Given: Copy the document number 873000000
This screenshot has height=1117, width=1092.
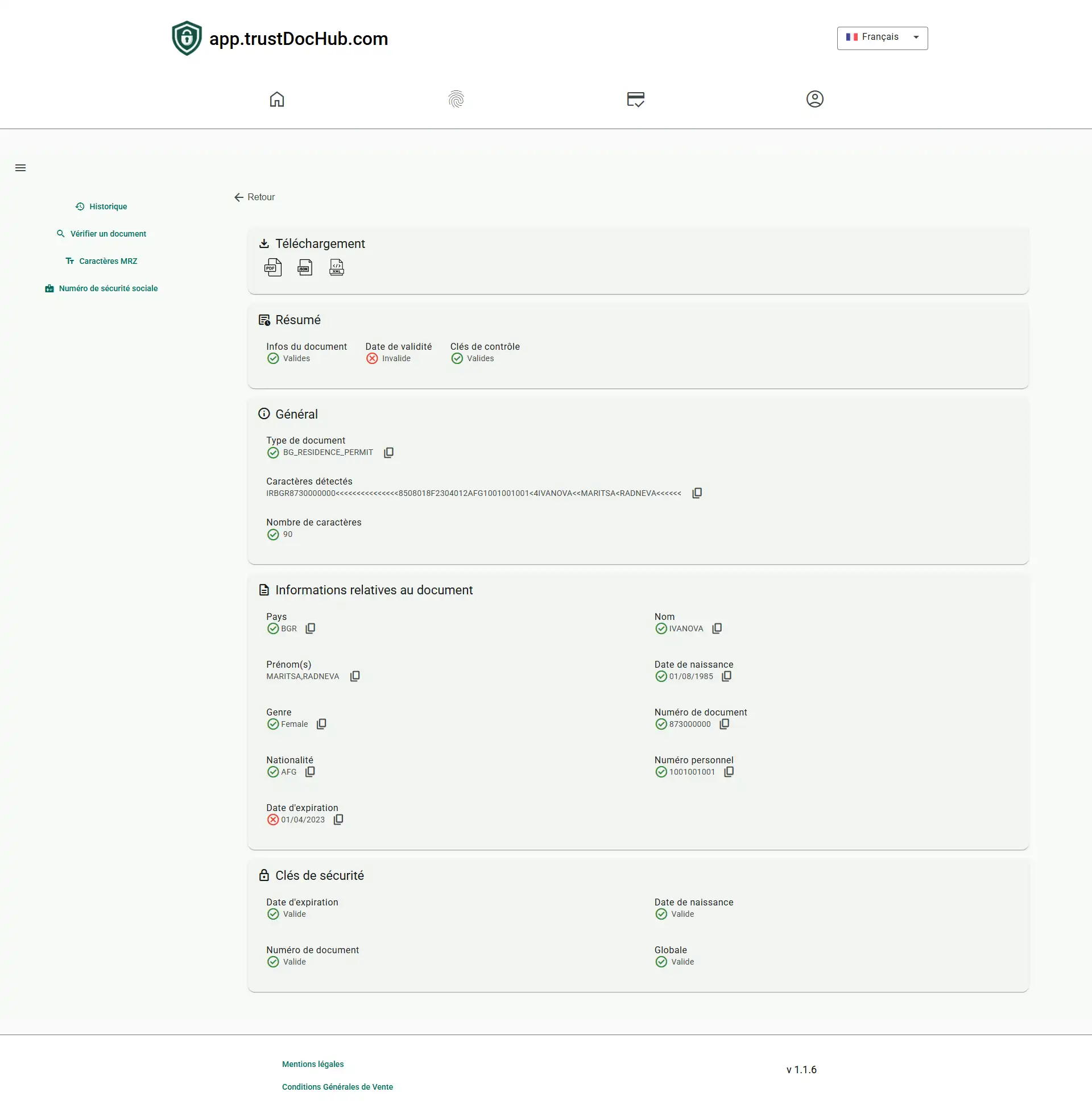Looking at the screenshot, I should (725, 723).
